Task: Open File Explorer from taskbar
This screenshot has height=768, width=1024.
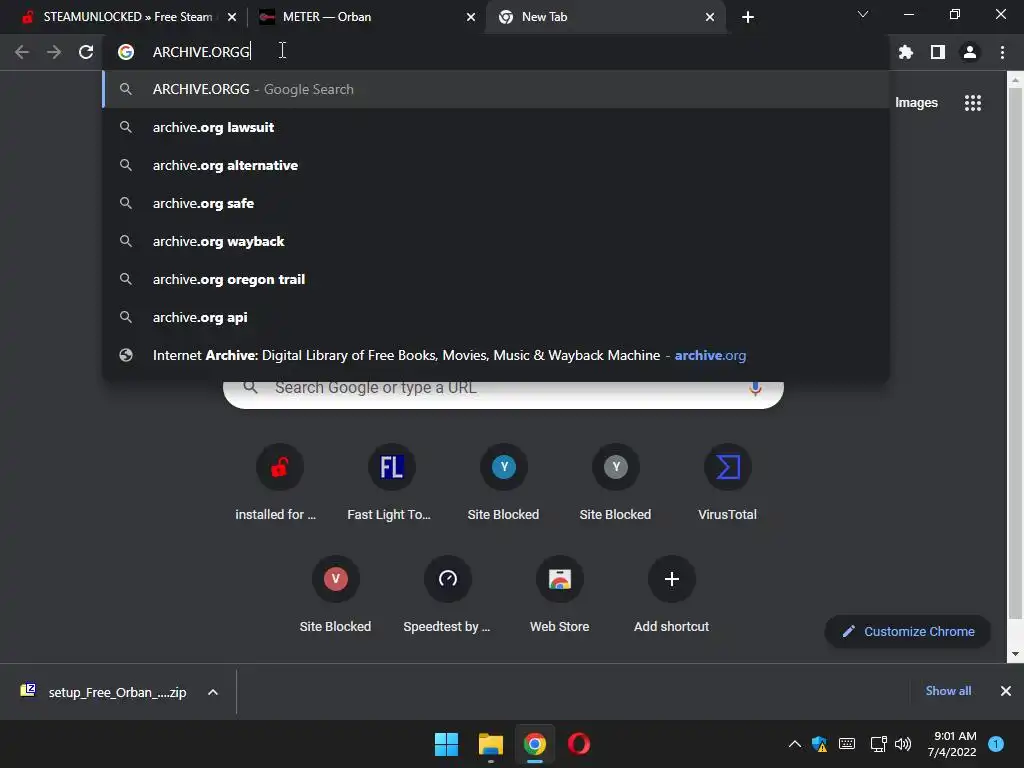Action: 490,744
